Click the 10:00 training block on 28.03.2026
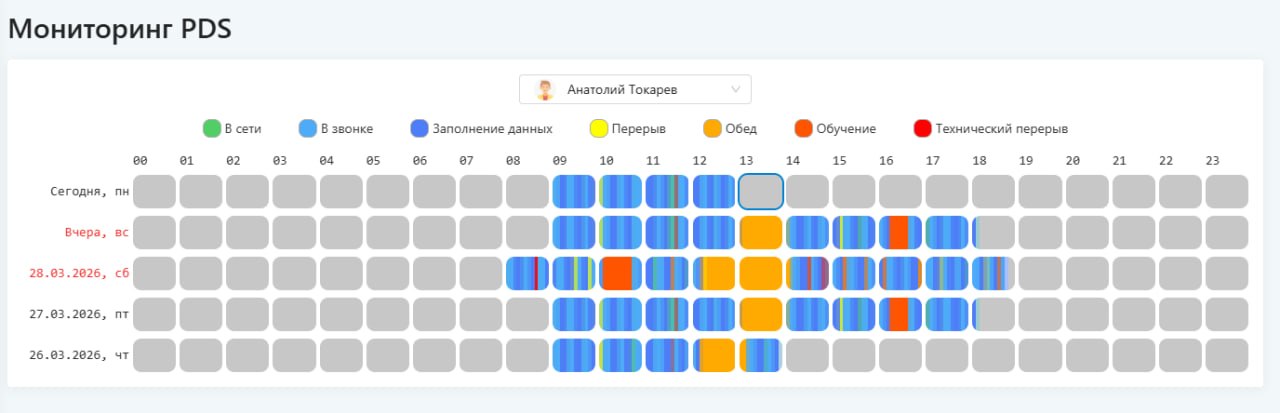Image resolution: width=1280 pixels, height=413 pixels. (620, 273)
